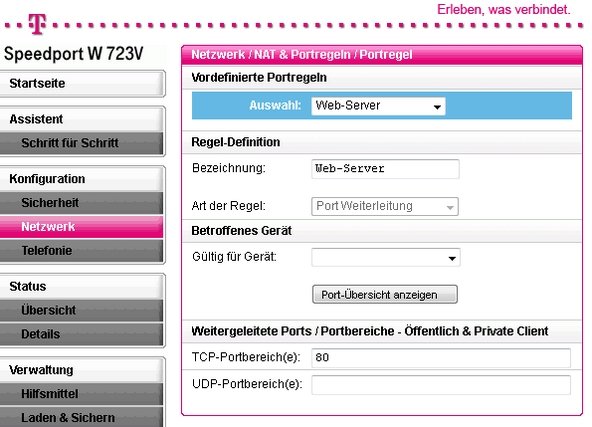Viewport: 592px width, 427px height.
Task: Select the Netzwerk menu entry
Action: (82, 227)
